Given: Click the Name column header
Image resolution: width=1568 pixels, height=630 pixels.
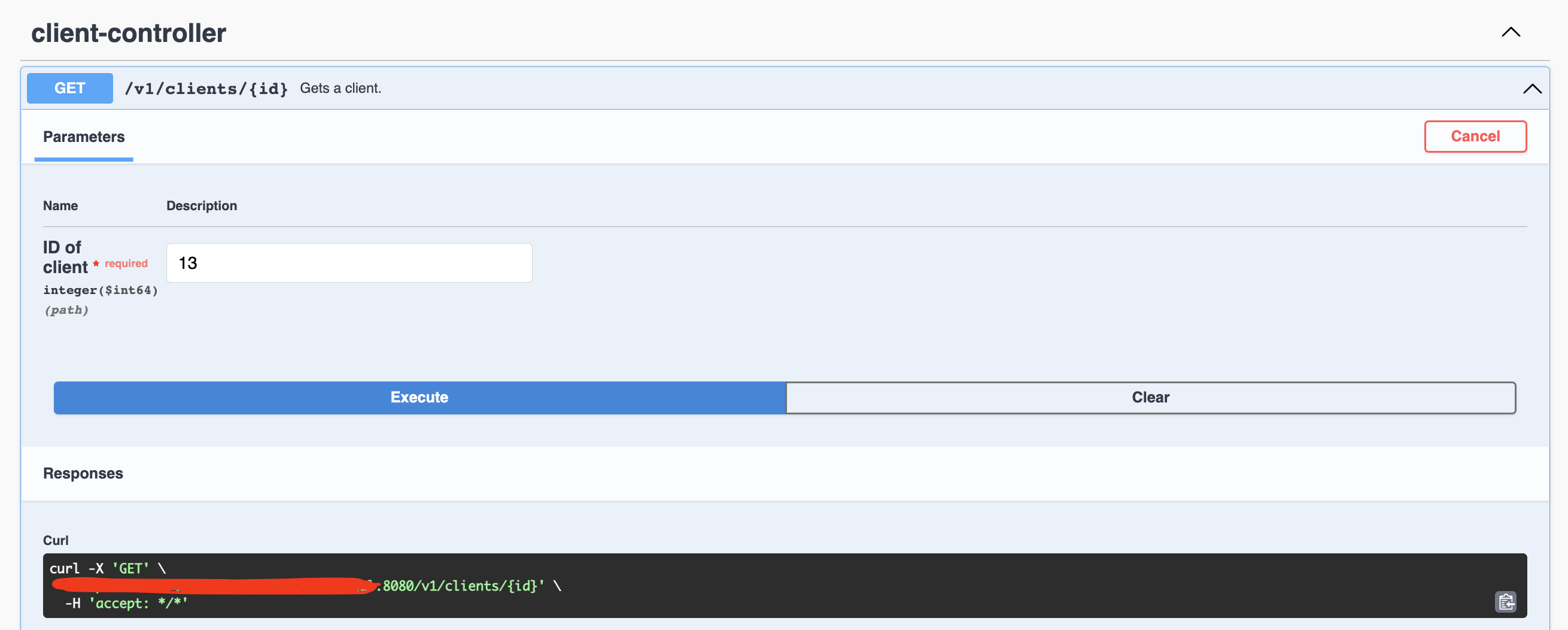Looking at the screenshot, I should tap(60, 206).
